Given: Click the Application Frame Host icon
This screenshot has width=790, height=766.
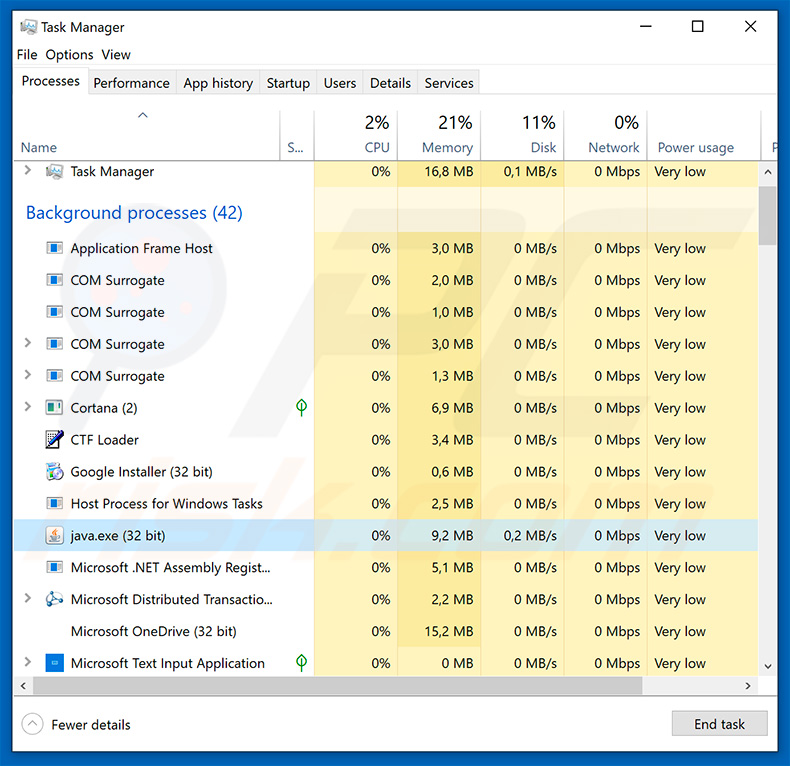Looking at the screenshot, I should click(x=54, y=248).
